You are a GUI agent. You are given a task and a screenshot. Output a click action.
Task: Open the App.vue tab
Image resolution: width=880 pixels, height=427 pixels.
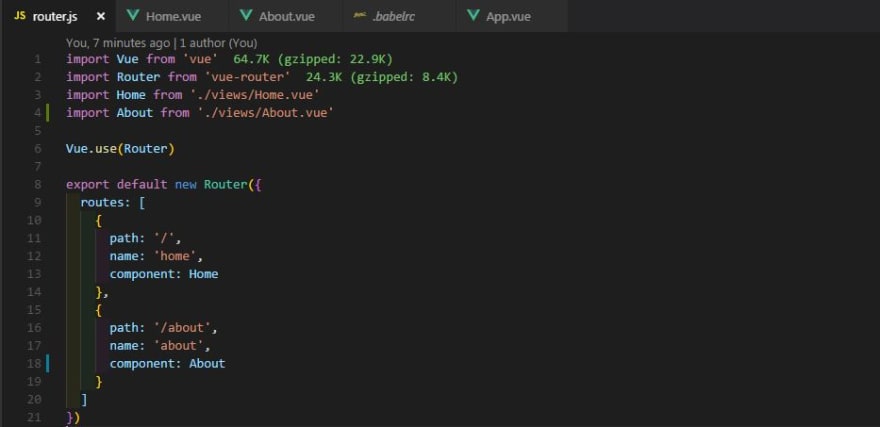[x=511, y=16]
